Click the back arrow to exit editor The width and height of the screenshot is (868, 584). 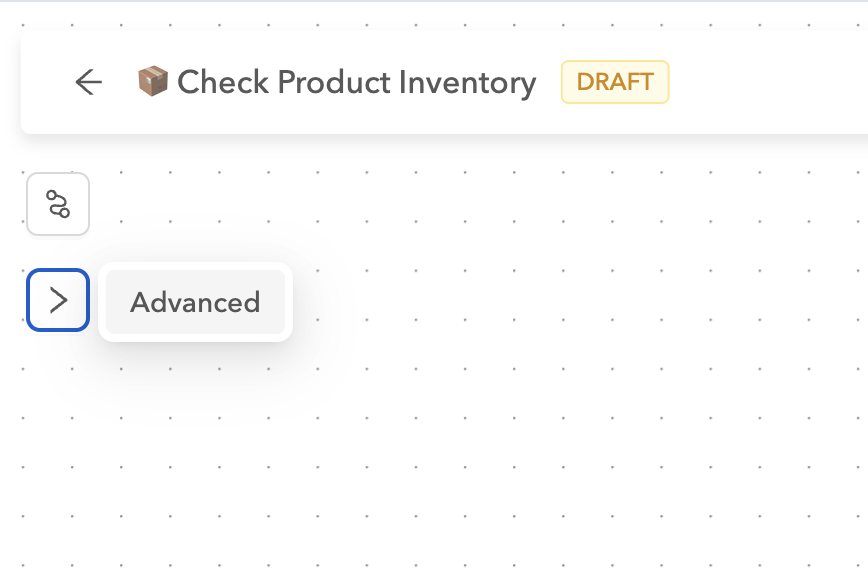click(89, 82)
